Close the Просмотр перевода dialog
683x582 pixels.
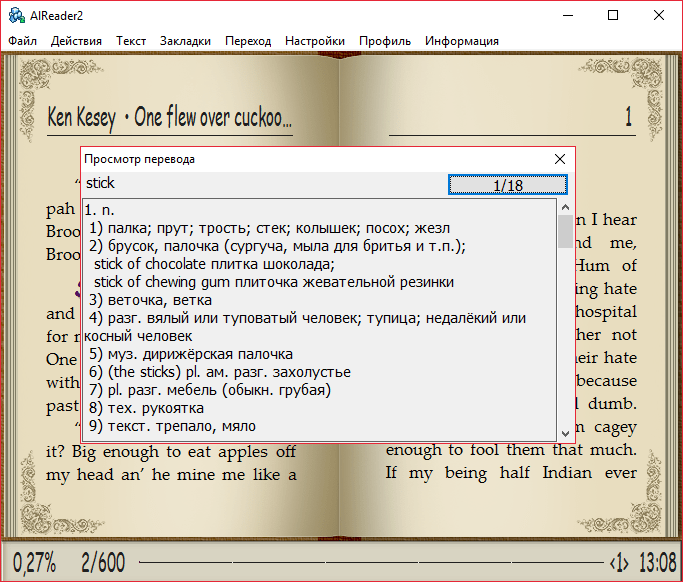point(560,159)
